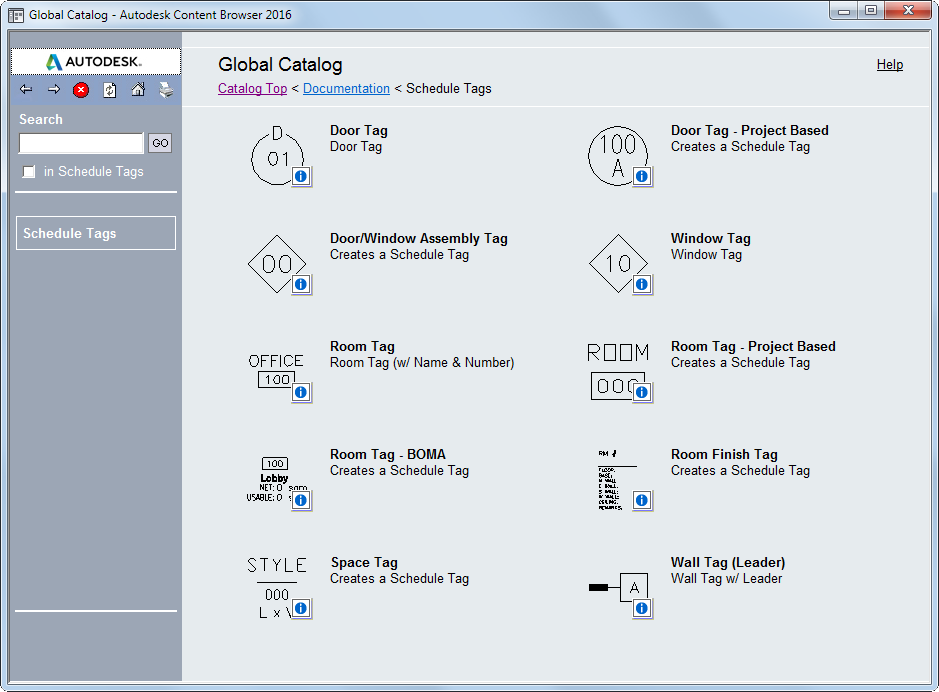This screenshot has height=692, width=939.
Task: Go forward with the right arrow icon
Action: [54, 90]
